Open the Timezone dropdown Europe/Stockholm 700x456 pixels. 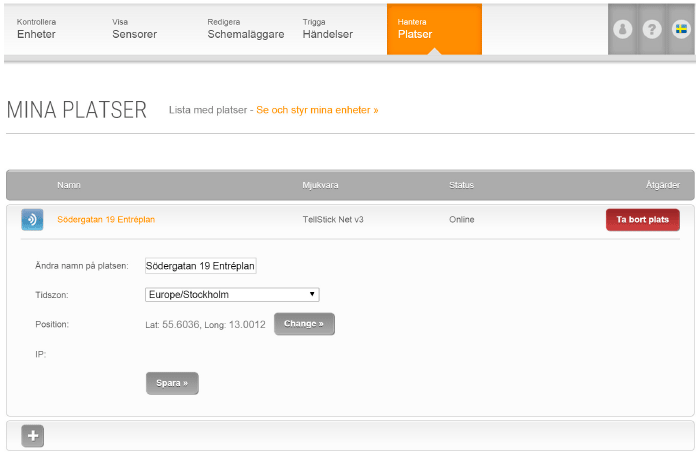tap(232, 294)
